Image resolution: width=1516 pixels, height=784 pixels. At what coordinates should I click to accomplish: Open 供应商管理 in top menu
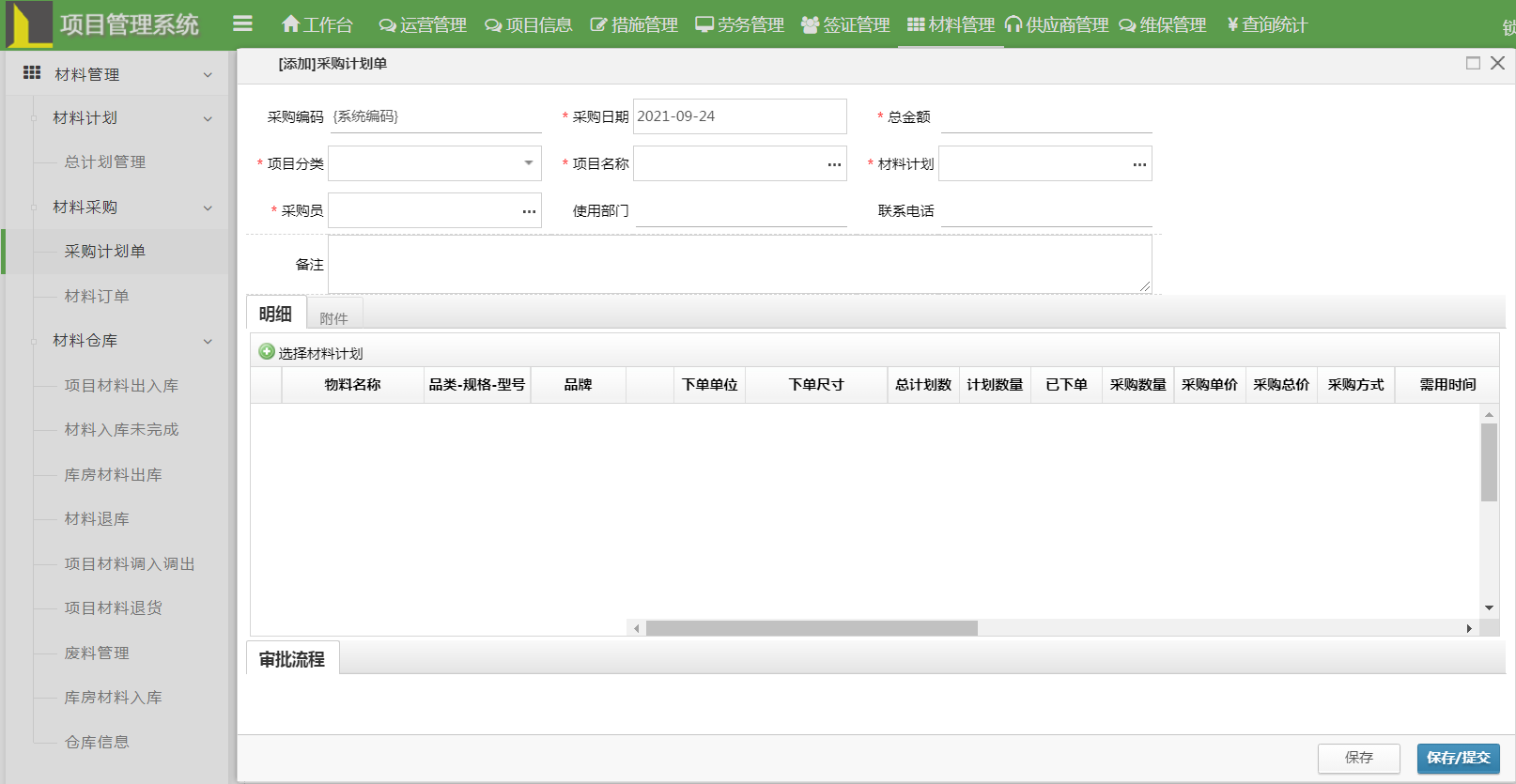coord(1057,24)
